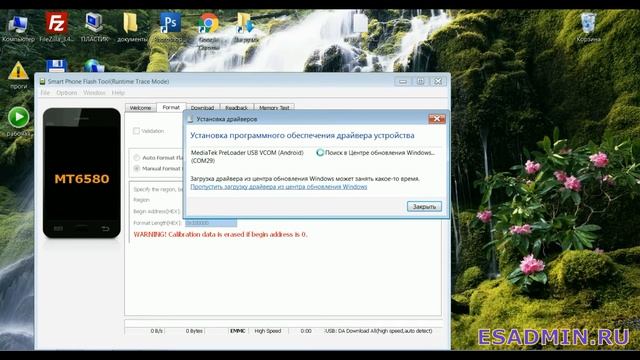The height and width of the screenshot is (360, 640).
Task: Click the EMMC status bar entry
Action: [x=238, y=331]
